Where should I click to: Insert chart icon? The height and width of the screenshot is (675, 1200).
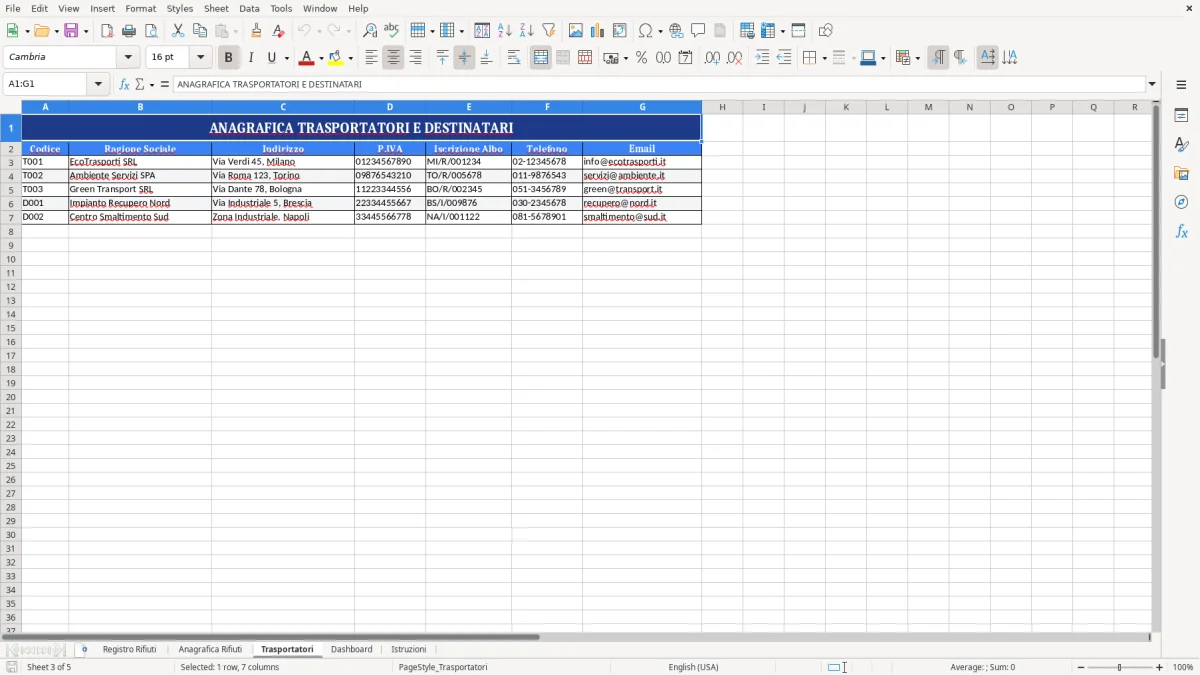point(598,31)
